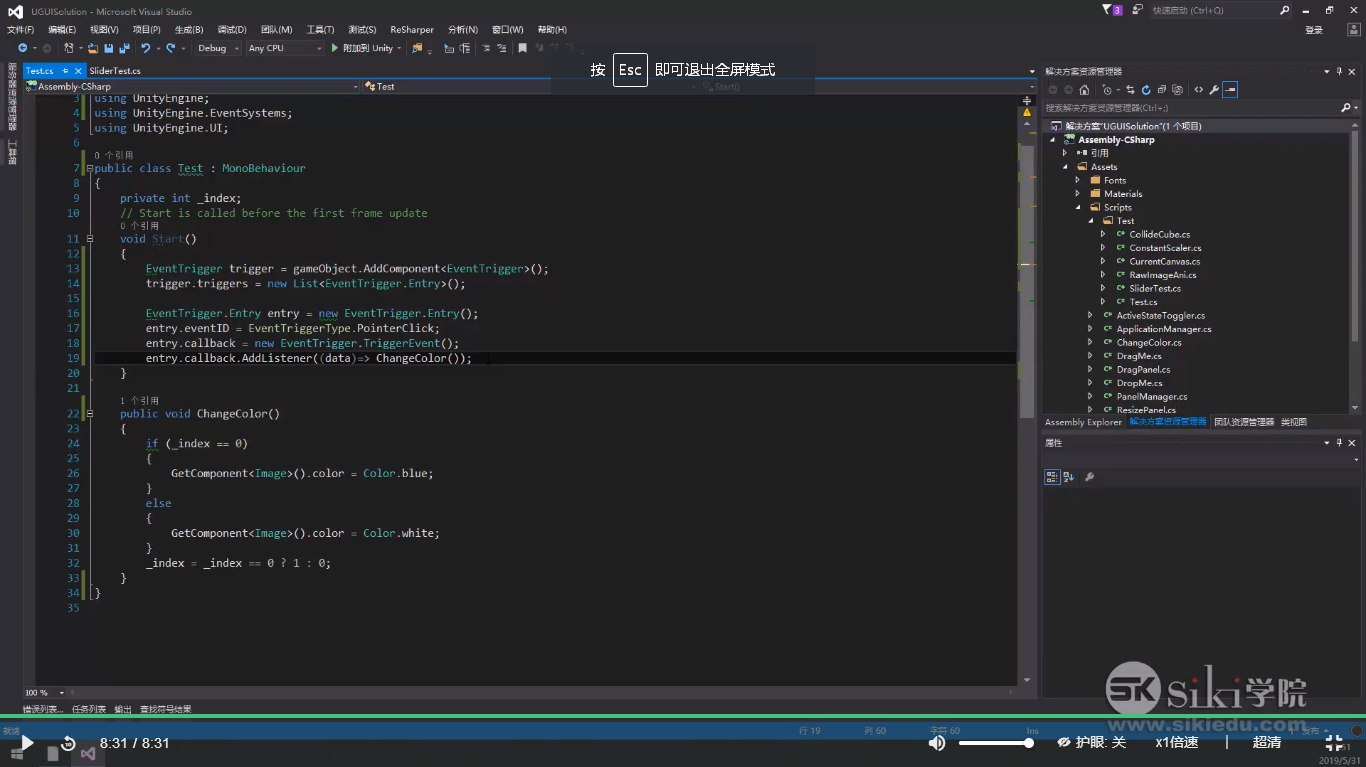Open the 输出 output tab
The image size is (1366, 767).
pyautogui.click(x=123, y=709)
